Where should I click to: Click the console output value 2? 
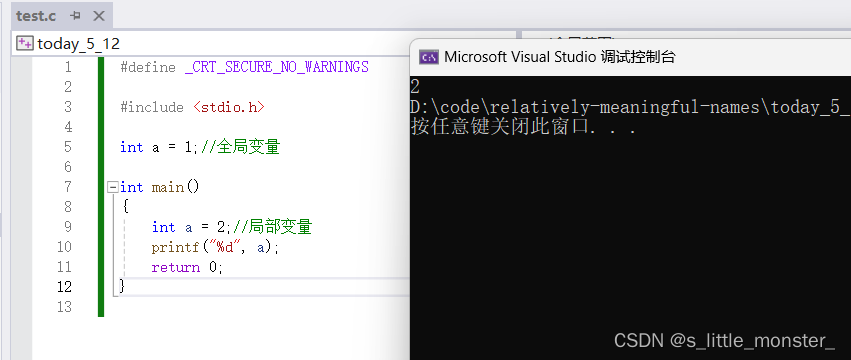tap(415, 87)
